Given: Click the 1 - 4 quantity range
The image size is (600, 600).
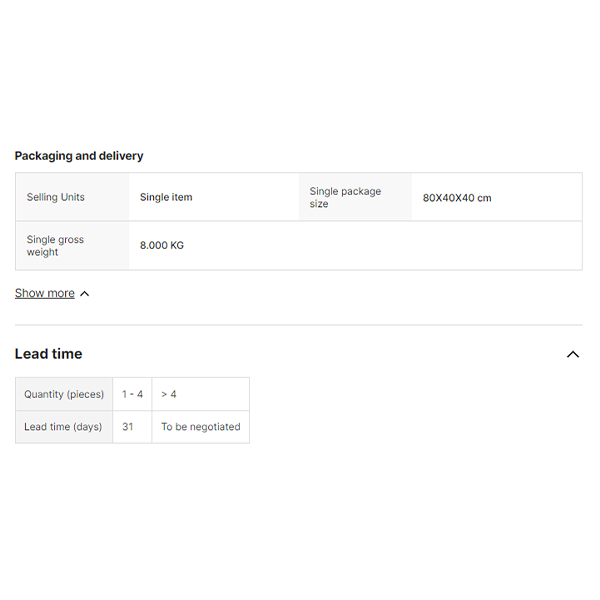Looking at the screenshot, I should pyautogui.click(x=132, y=394).
